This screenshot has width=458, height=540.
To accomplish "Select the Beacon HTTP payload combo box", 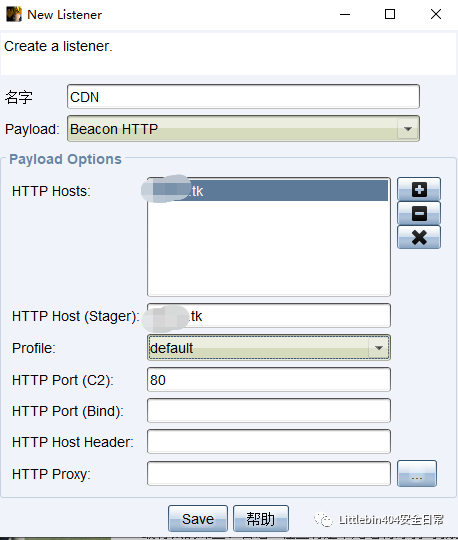I will 243,129.
